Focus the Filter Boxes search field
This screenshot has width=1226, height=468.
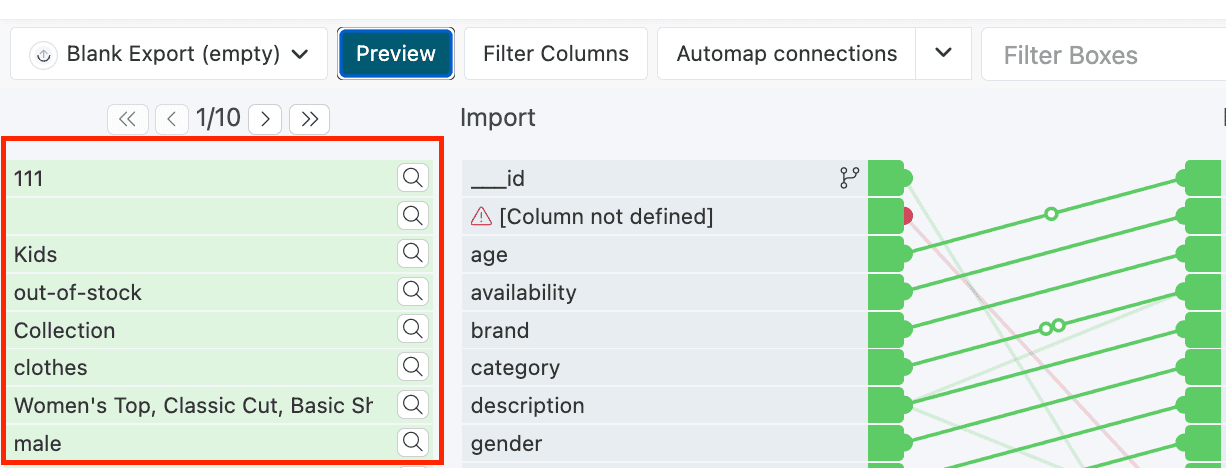pyautogui.click(x=1100, y=54)
